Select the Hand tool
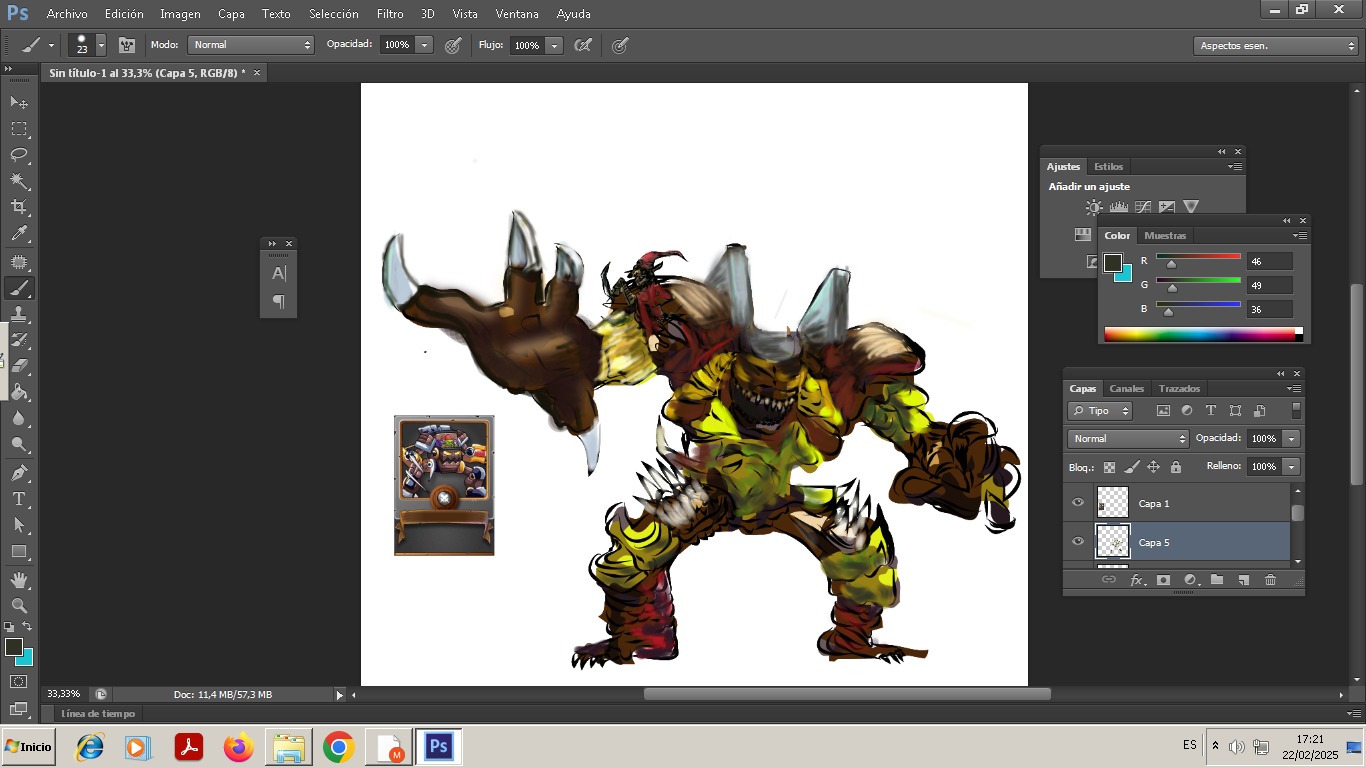The width and height of the screenshot is (1366, 768). [19, 580]
